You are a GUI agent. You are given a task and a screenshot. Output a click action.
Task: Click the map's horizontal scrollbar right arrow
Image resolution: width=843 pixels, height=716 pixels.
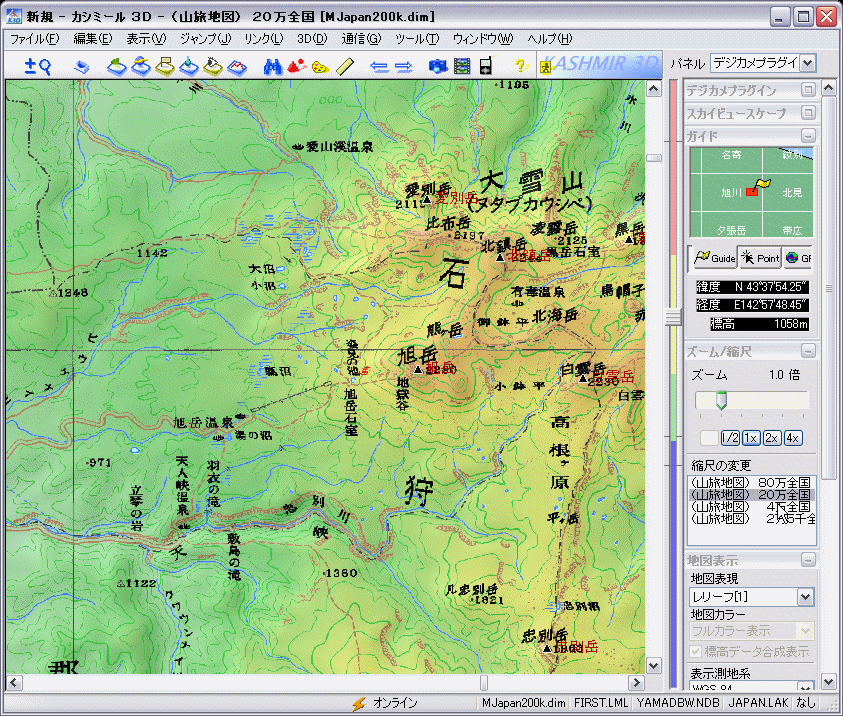click(x=637, y=683)
